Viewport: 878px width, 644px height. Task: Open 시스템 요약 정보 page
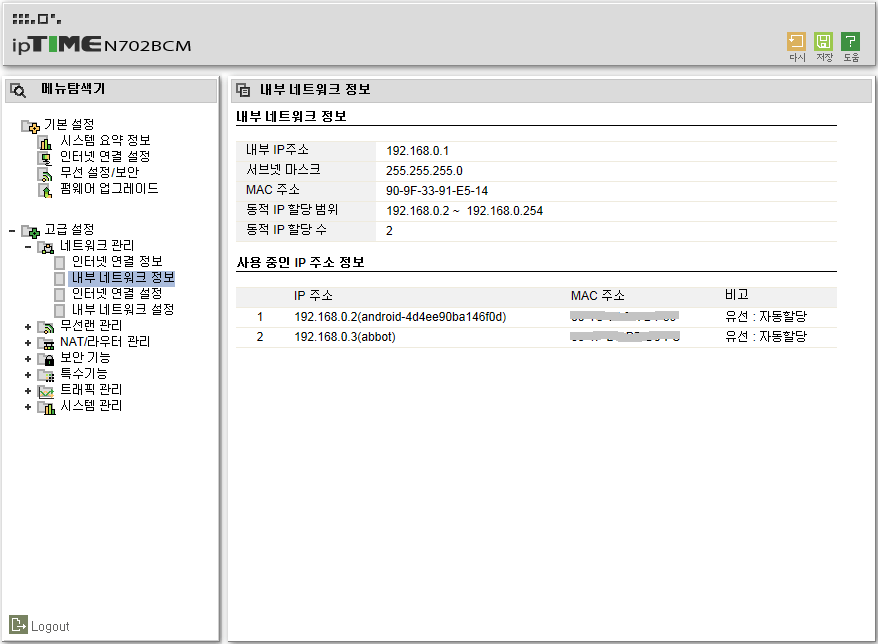coord(105,140)
